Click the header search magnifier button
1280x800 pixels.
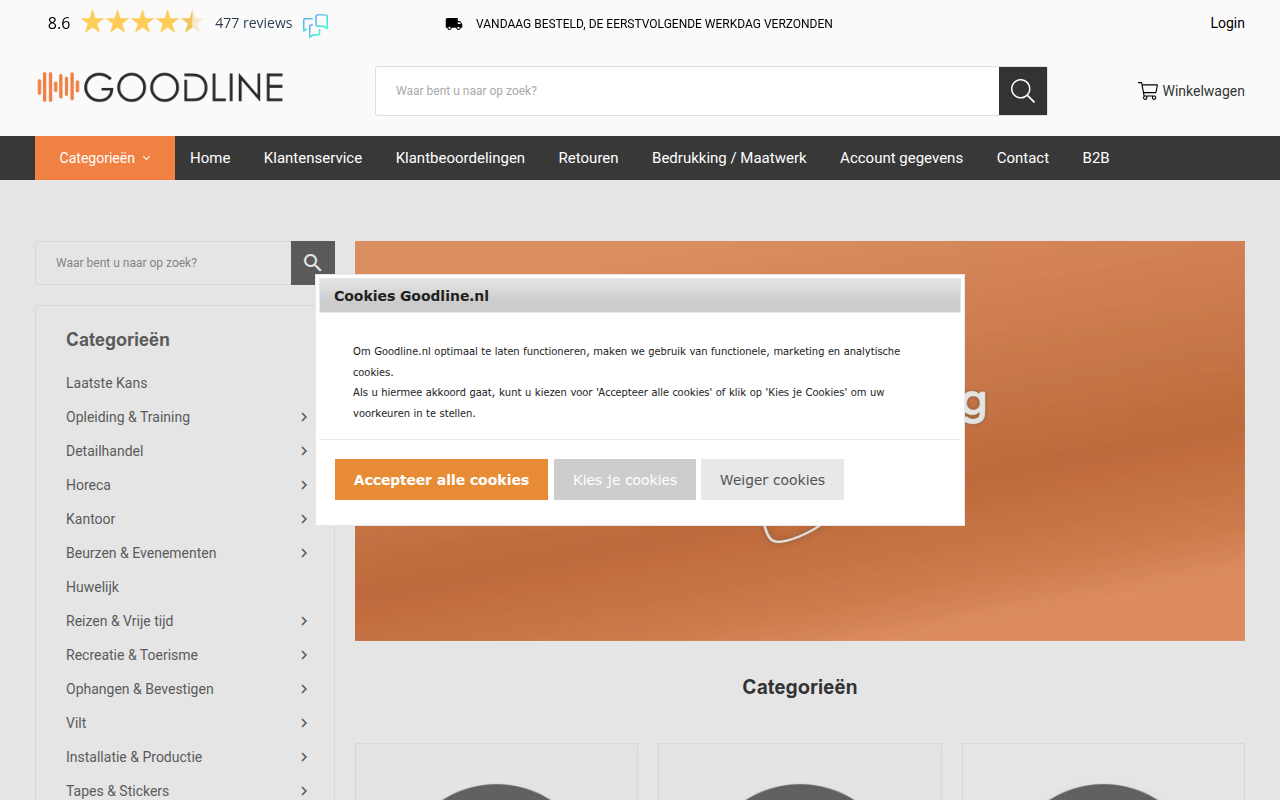(x=1023, y=91)
